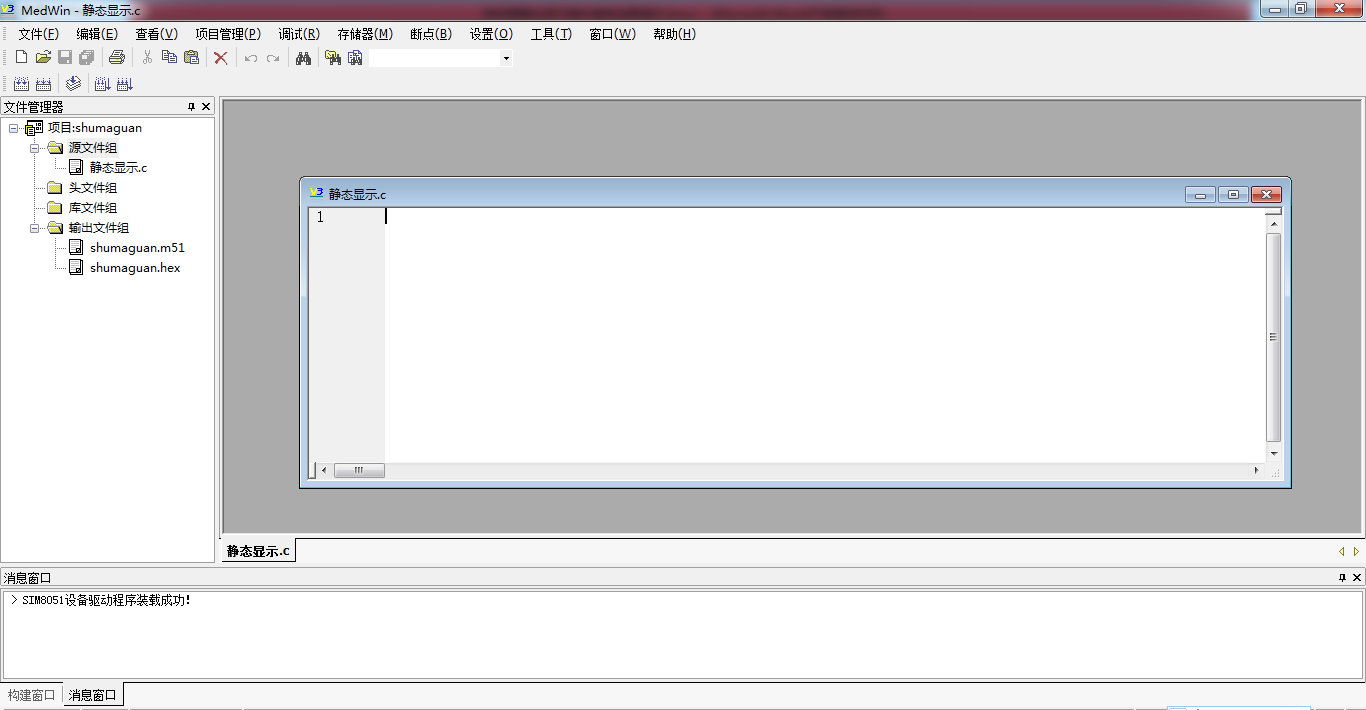Screen dimensions: 1366x710
Task: Minimize the 静态显示.c editor child window
Action: point(1201,195)
